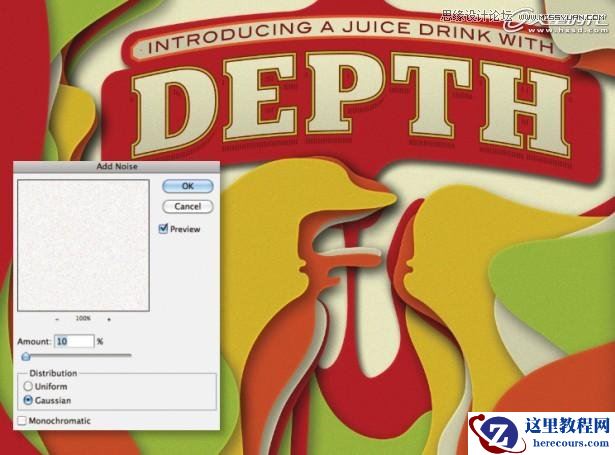Cancel the Add Noise dialog

188,207
